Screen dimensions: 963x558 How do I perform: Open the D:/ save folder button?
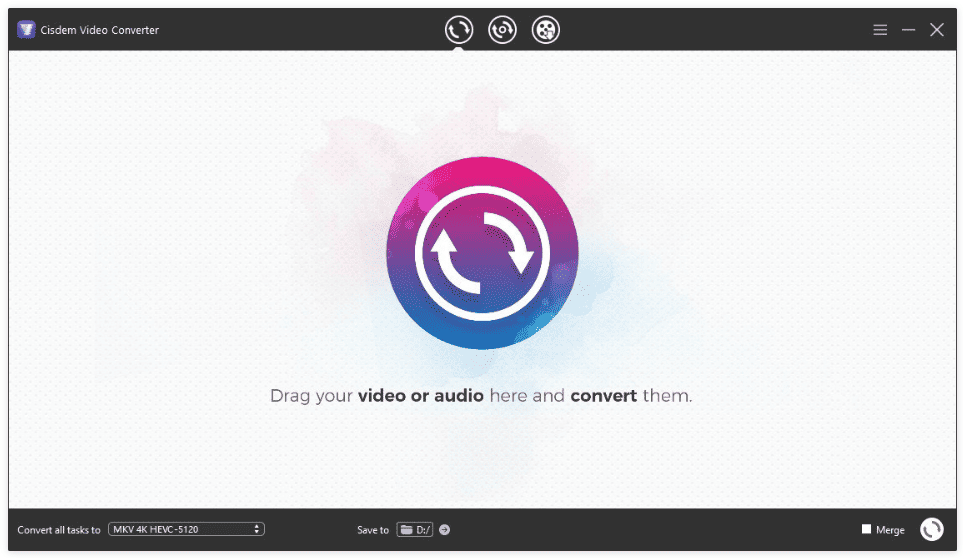[x=415, y=530]
